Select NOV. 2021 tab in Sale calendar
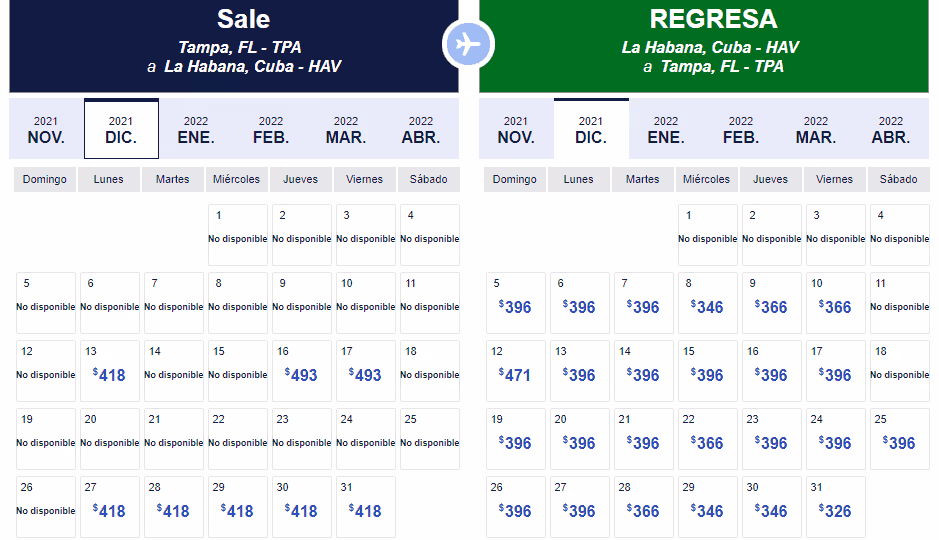The height and width of the screenshot is (540, 939). coord(46,130)
